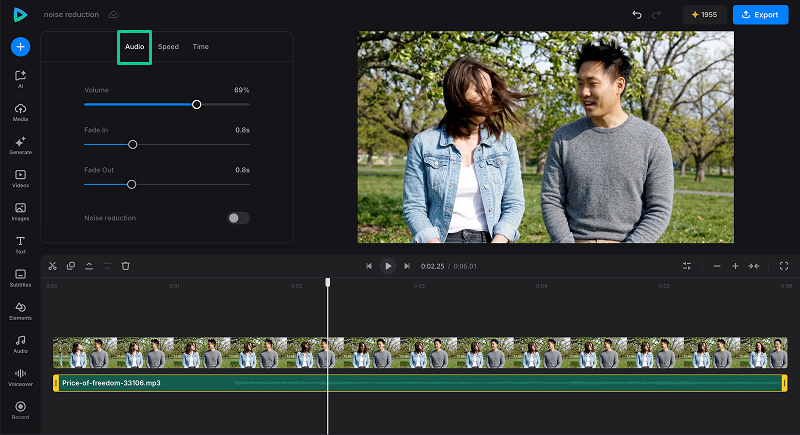Switch to the Time tab

(x=201, y=46)
